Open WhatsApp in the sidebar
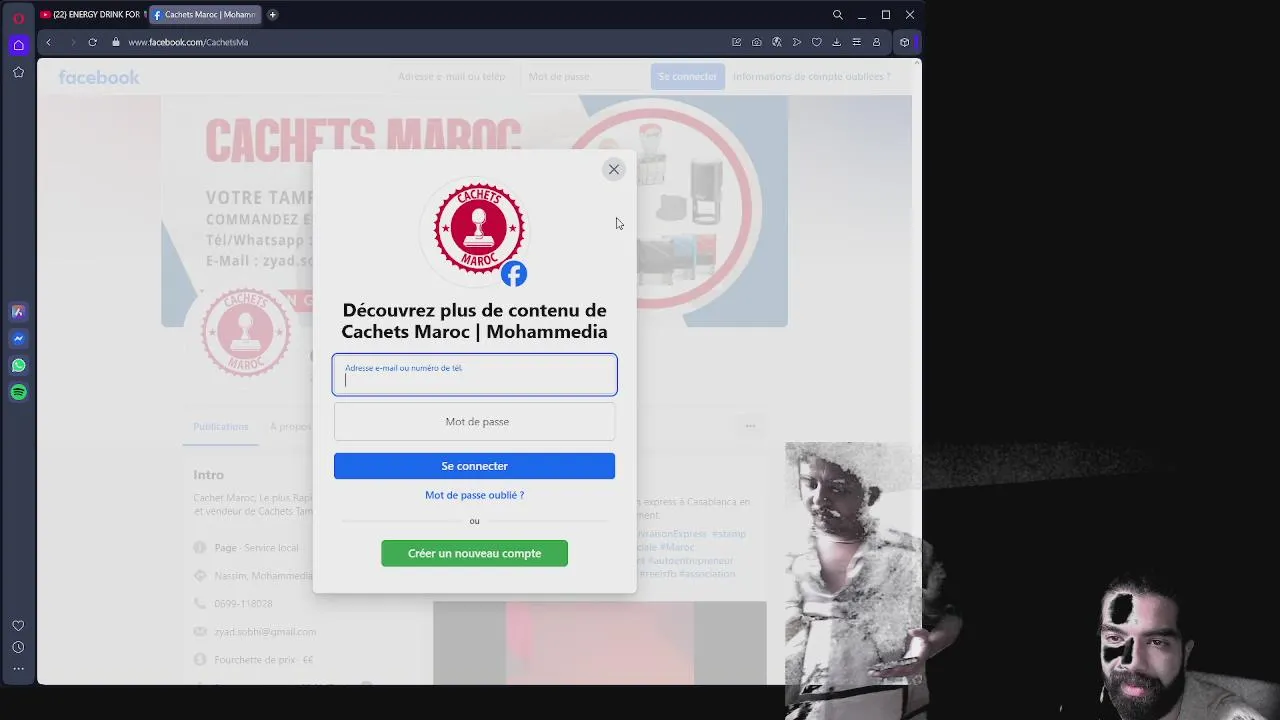Screen dimensions: 1280x720 coord(18,366)
